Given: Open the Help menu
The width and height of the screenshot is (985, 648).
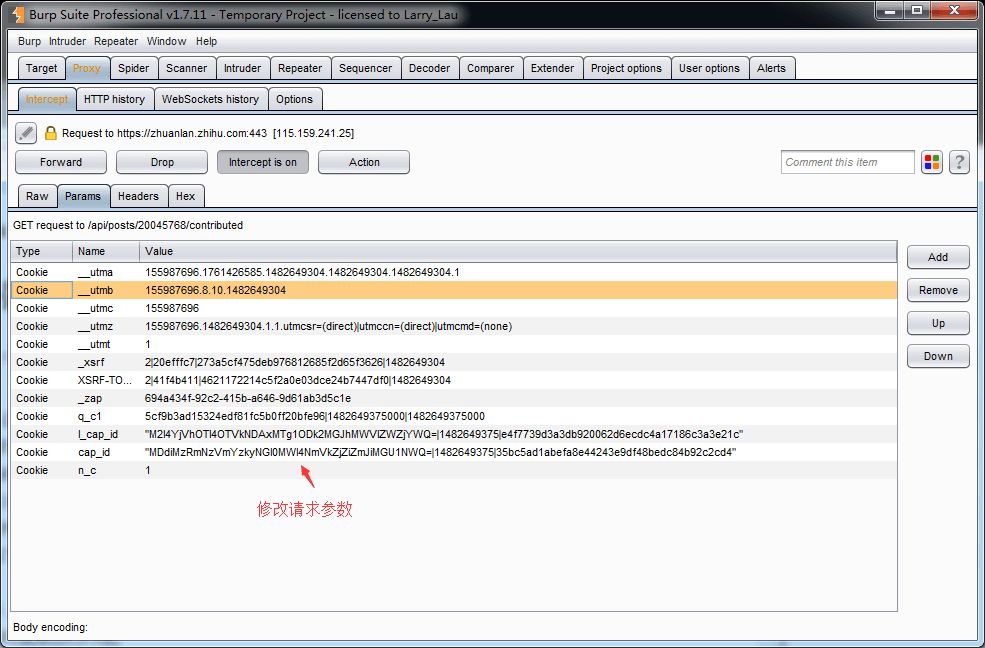Looking at the screenshot, I should 206,41.
